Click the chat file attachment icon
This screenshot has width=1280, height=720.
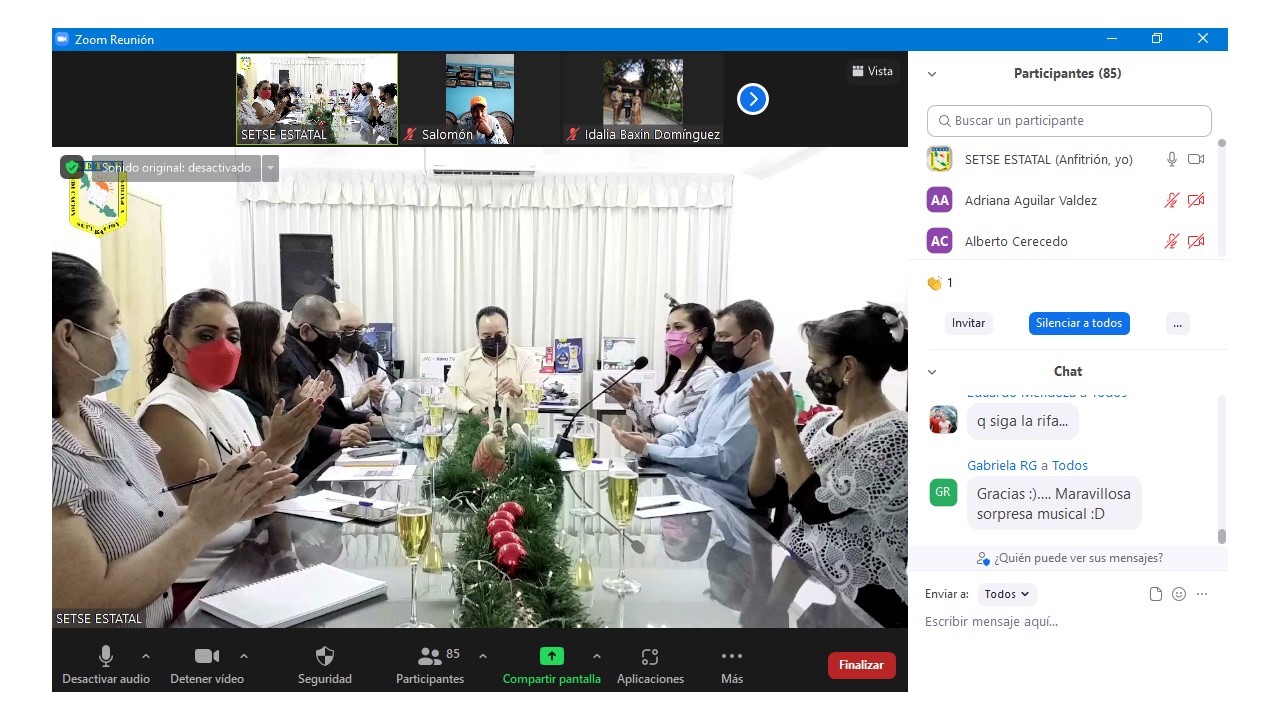(1156, 594)
